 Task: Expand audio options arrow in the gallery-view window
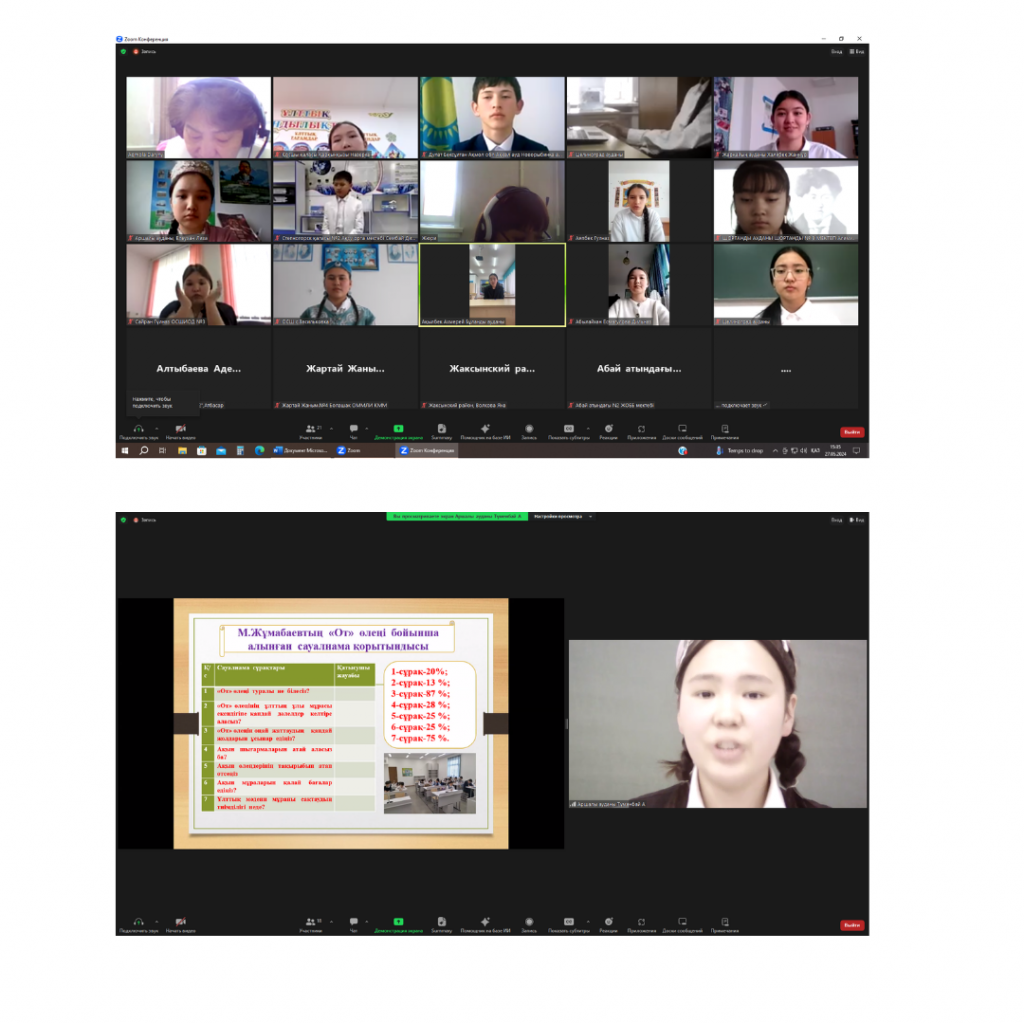[157, 429]
